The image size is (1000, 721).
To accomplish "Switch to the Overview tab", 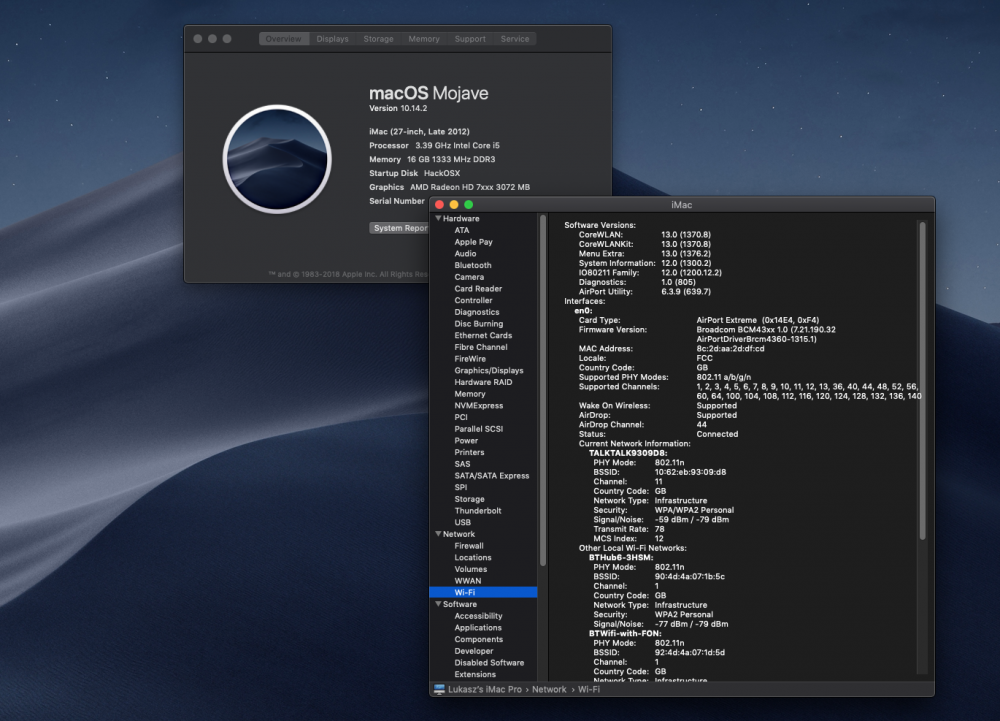I will tap(284, 39).
